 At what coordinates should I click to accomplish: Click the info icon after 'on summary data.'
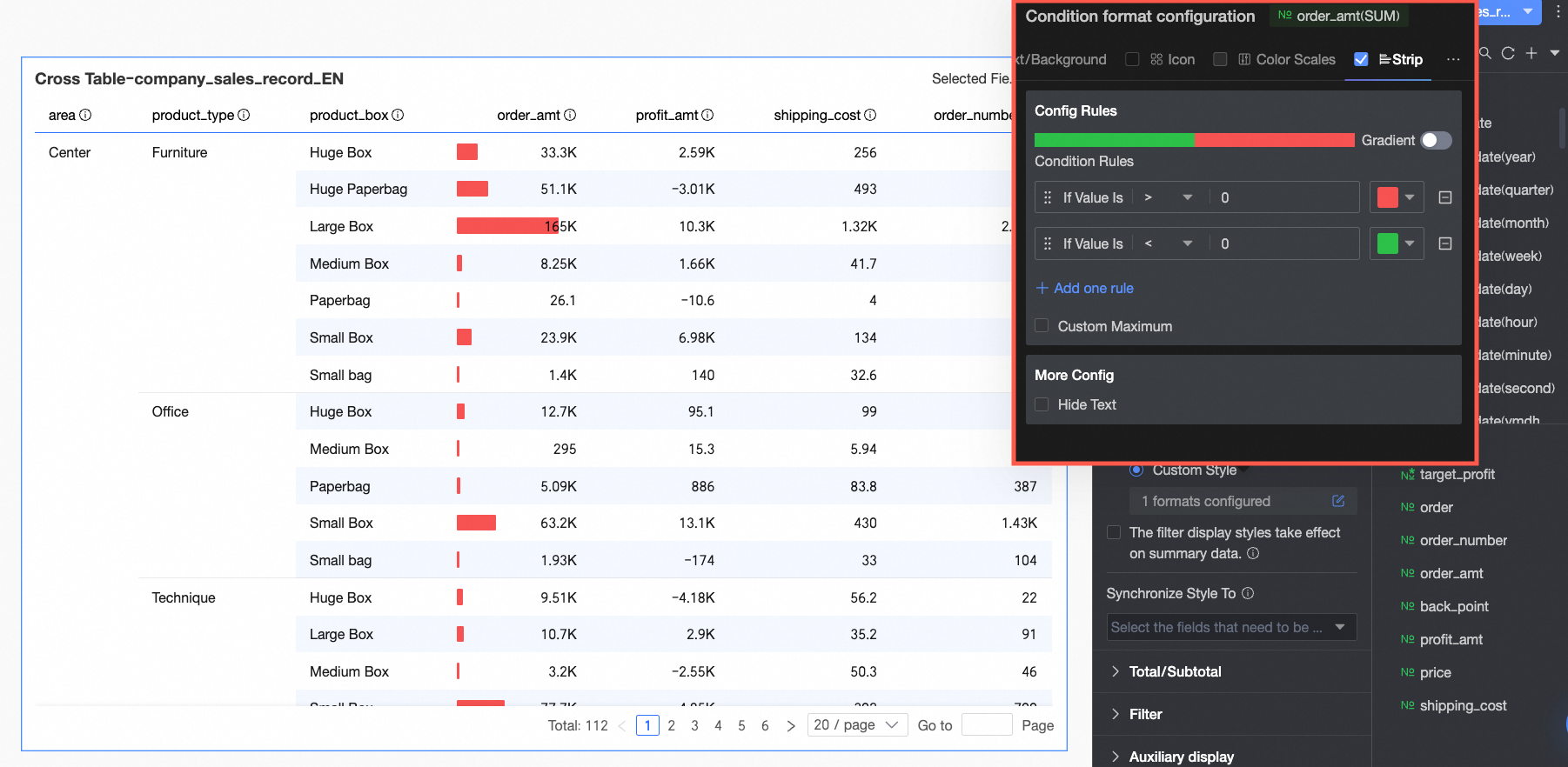tap(1253, 553)
